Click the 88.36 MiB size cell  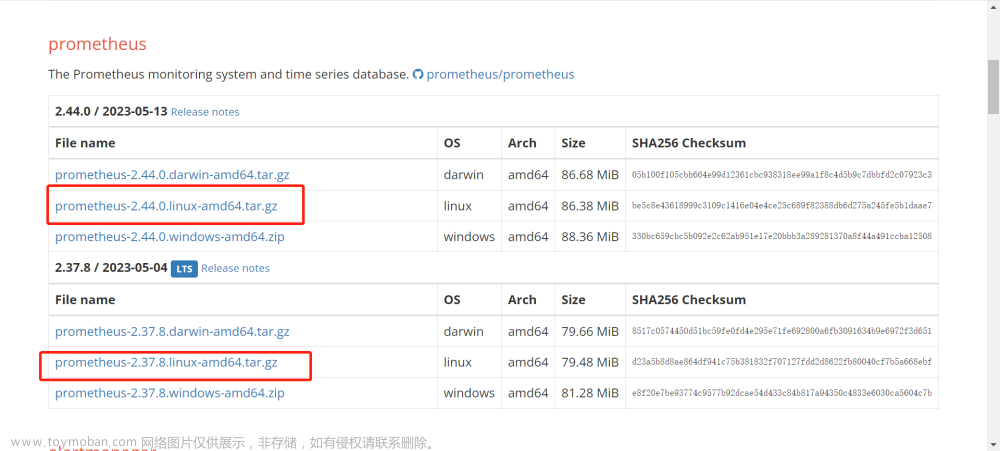pos(590,237)
